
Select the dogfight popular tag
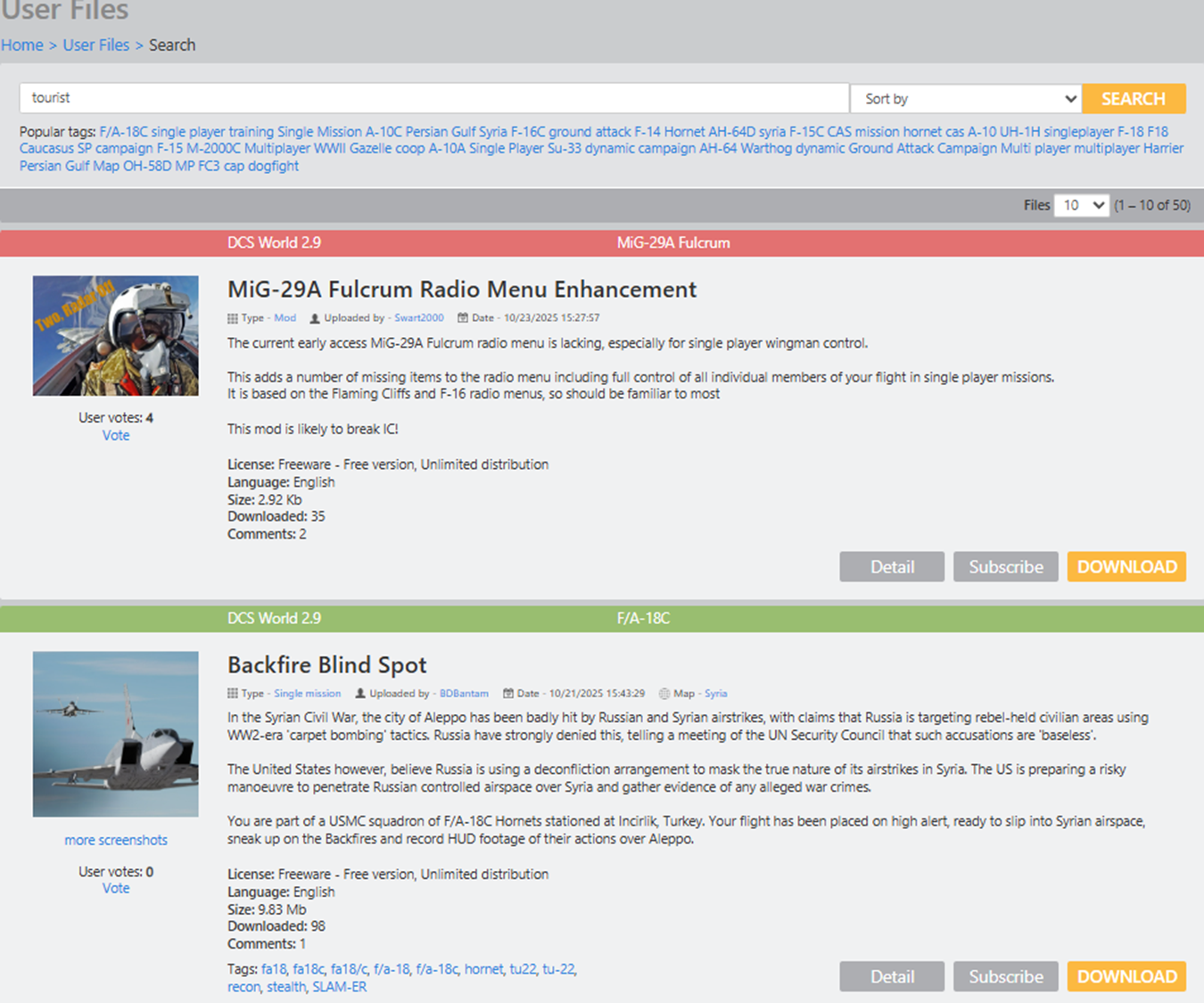[273, 166]
